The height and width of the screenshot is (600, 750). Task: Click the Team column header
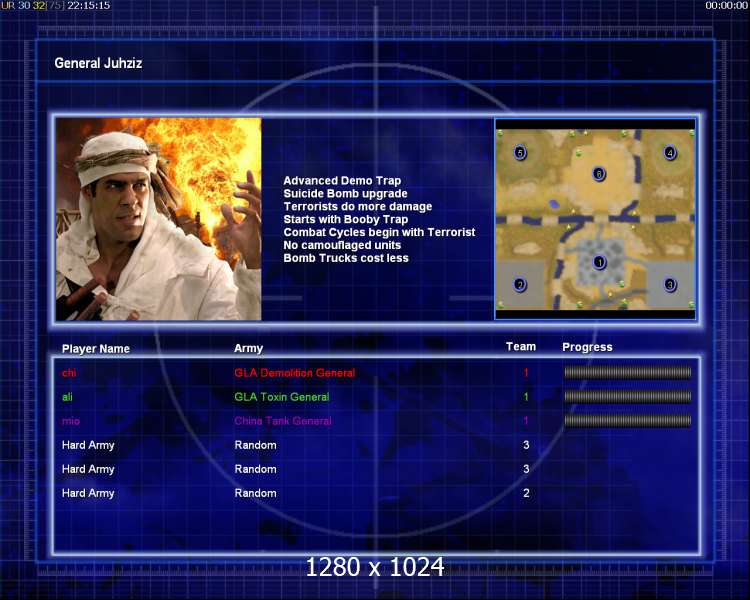coord(521,347)
